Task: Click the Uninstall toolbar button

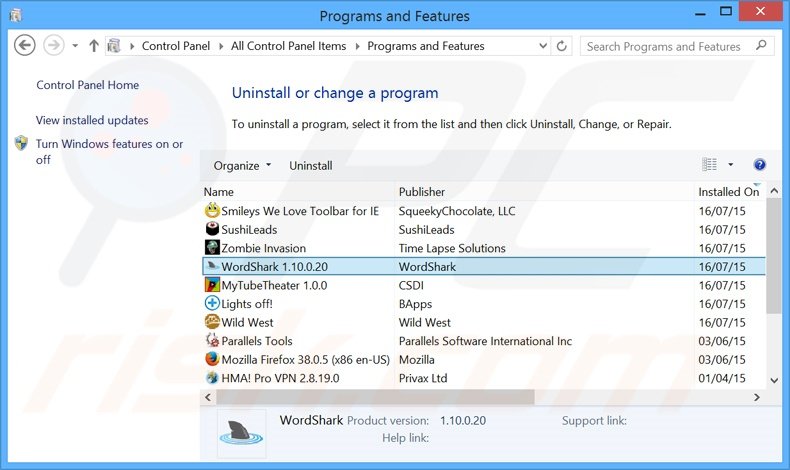Action: point(311,166)
